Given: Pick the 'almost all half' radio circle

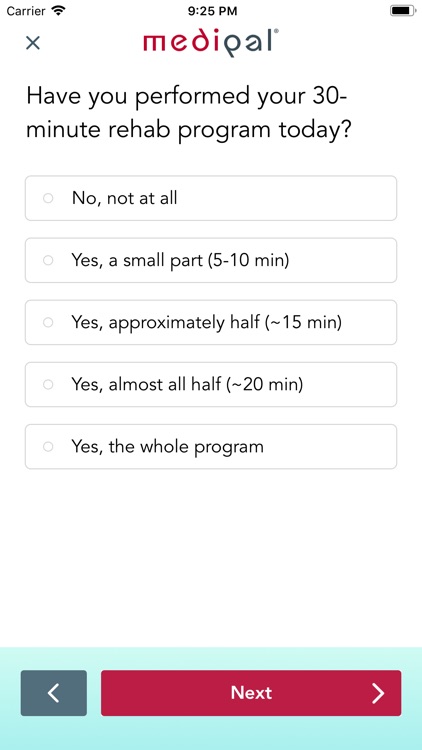Looking at the screenshot, I should click(x=48, y=385).
